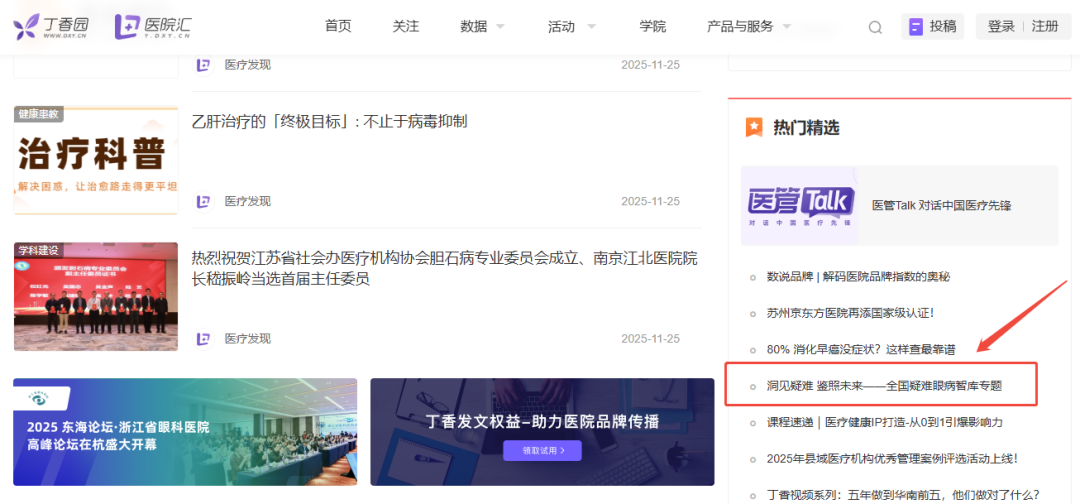Click the search magnifier icon

coord(875,28)
